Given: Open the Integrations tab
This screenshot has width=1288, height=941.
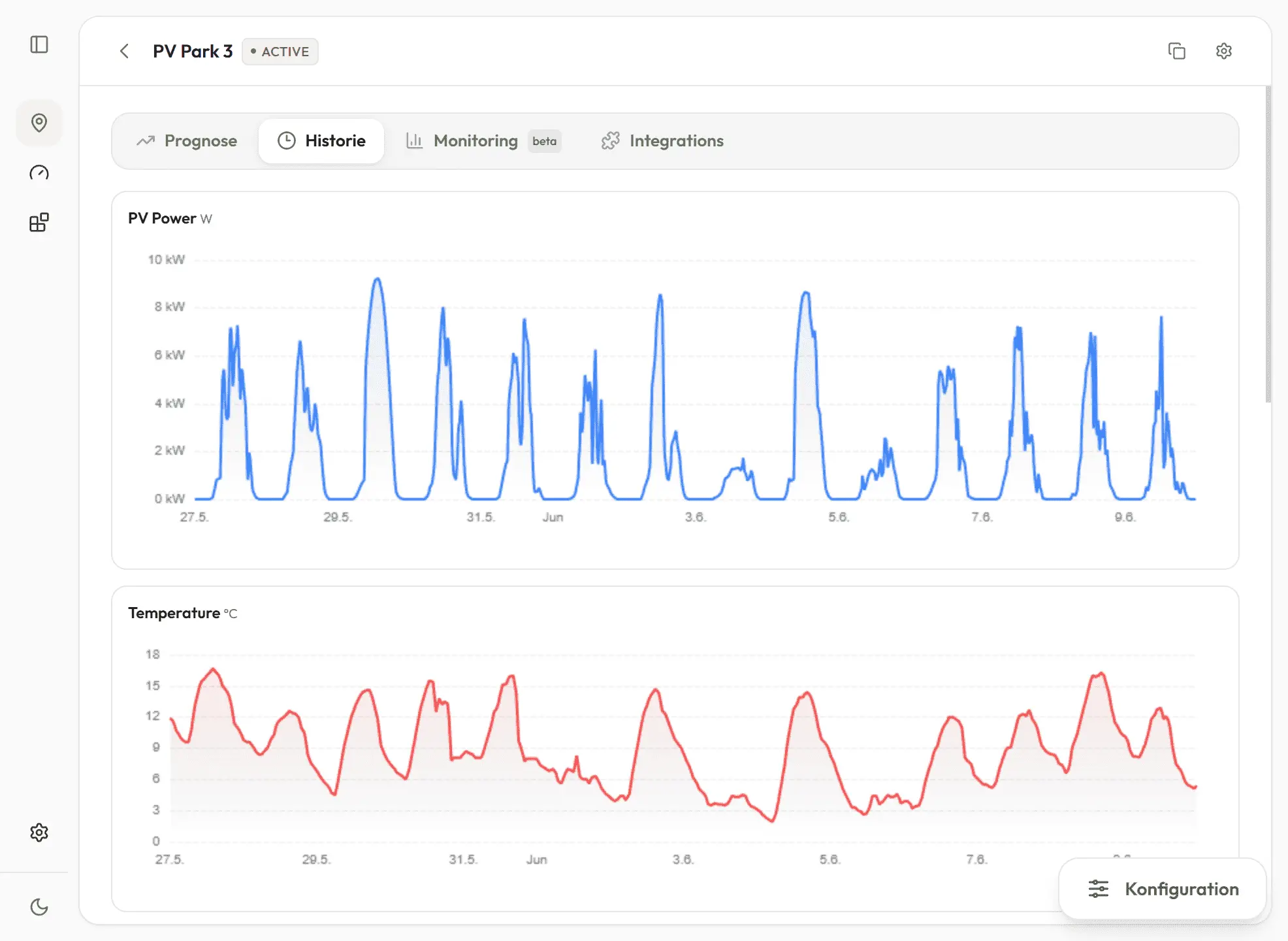Looking at the screenshot, I should [662, 141].
